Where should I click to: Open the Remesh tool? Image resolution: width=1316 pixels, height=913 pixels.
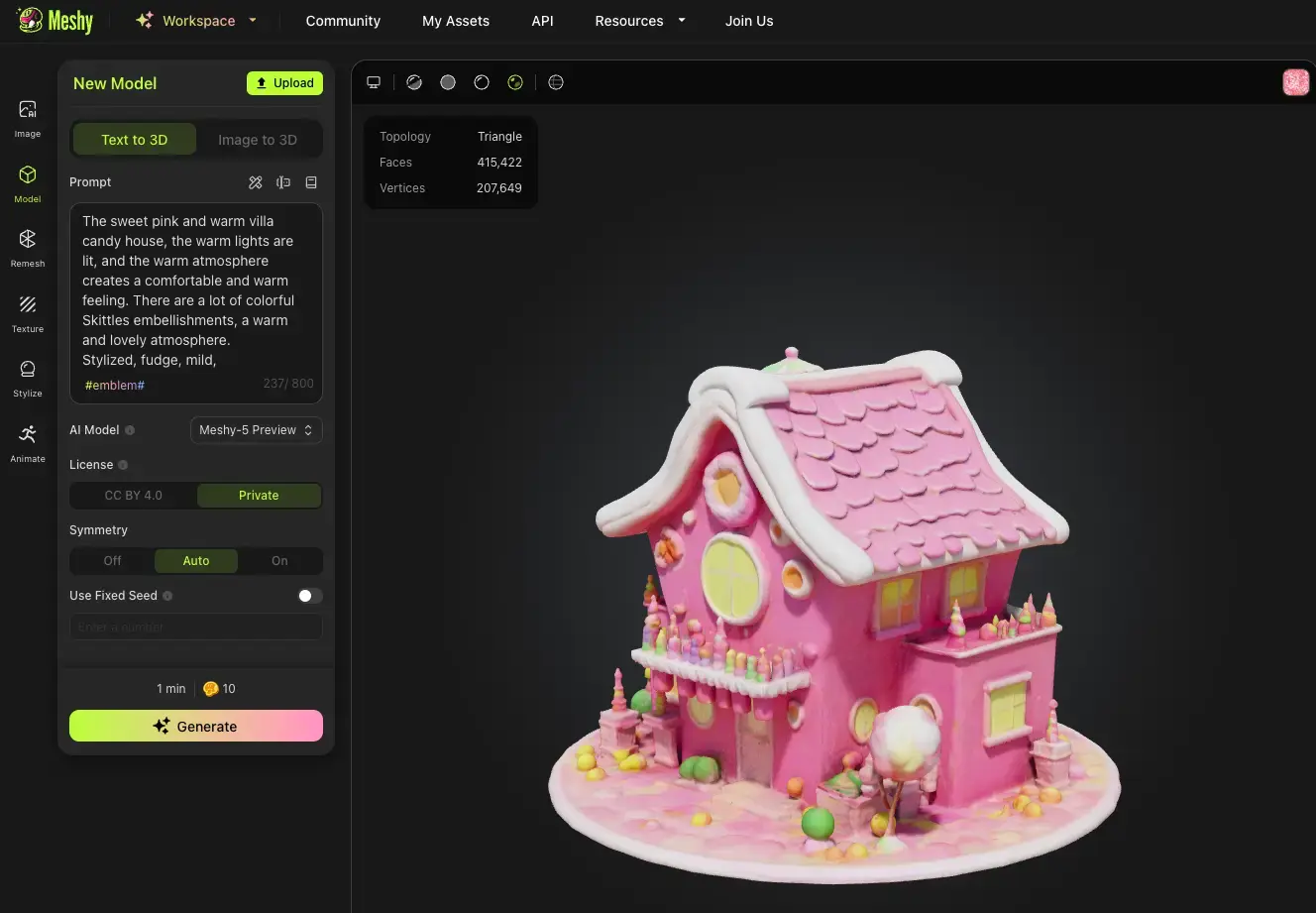(x=27, y=247)
